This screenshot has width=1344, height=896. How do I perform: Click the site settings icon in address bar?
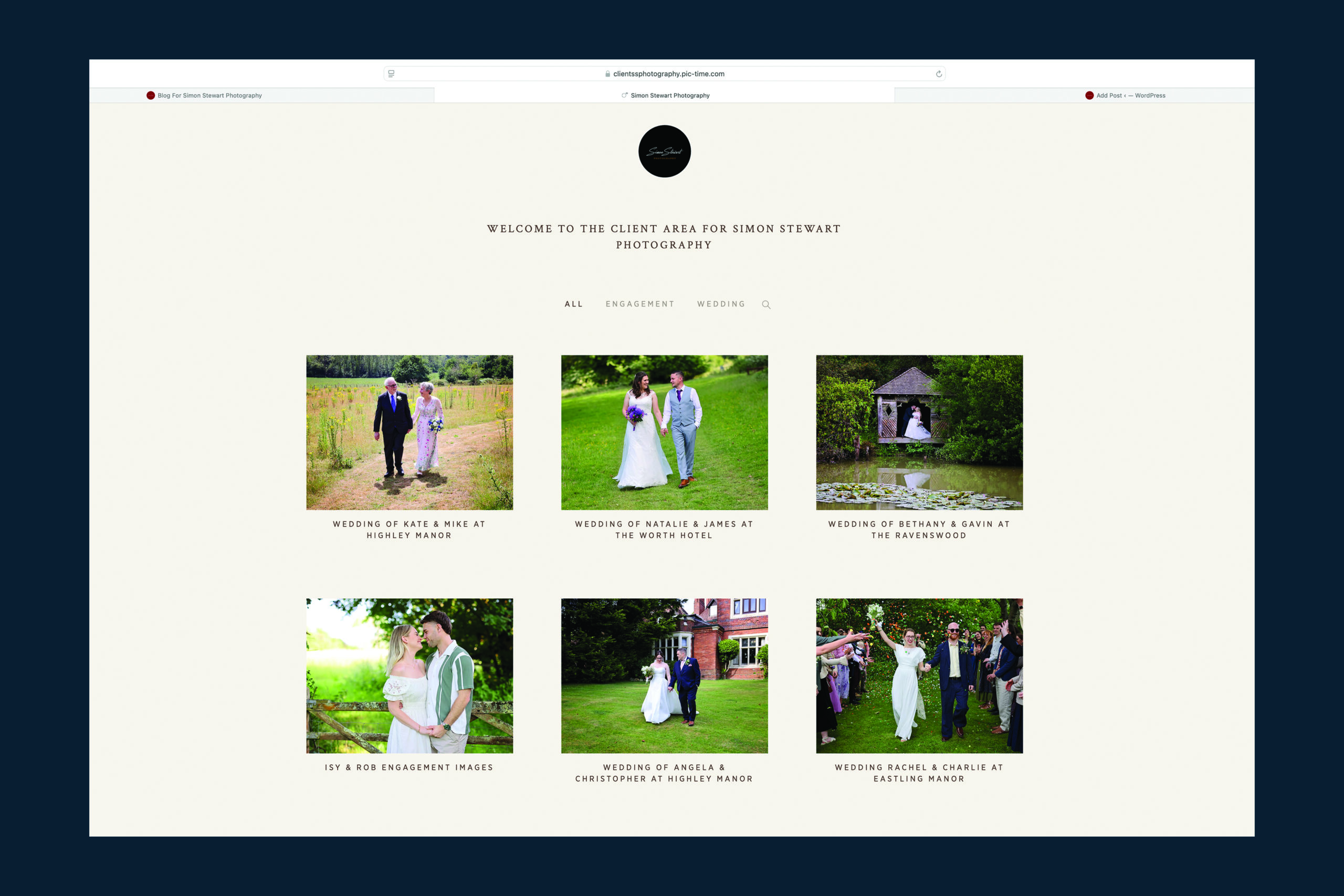(x=392, y=73)
